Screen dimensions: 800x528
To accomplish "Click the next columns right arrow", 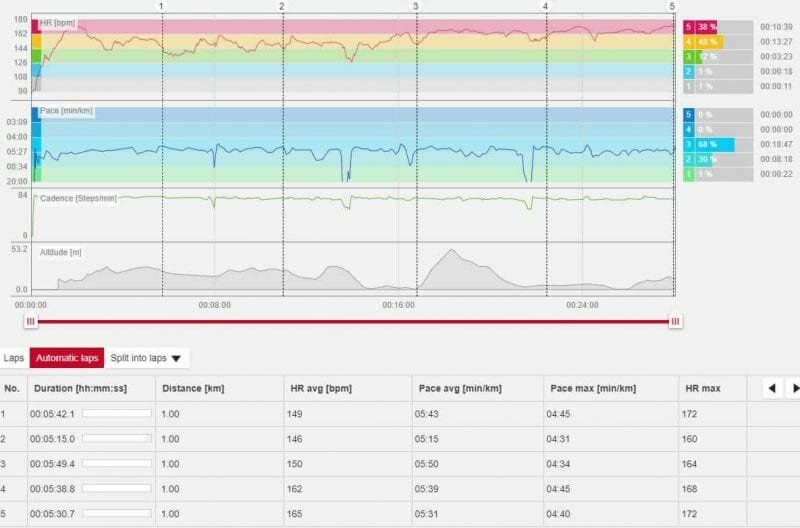I will [x=794, y=388].
